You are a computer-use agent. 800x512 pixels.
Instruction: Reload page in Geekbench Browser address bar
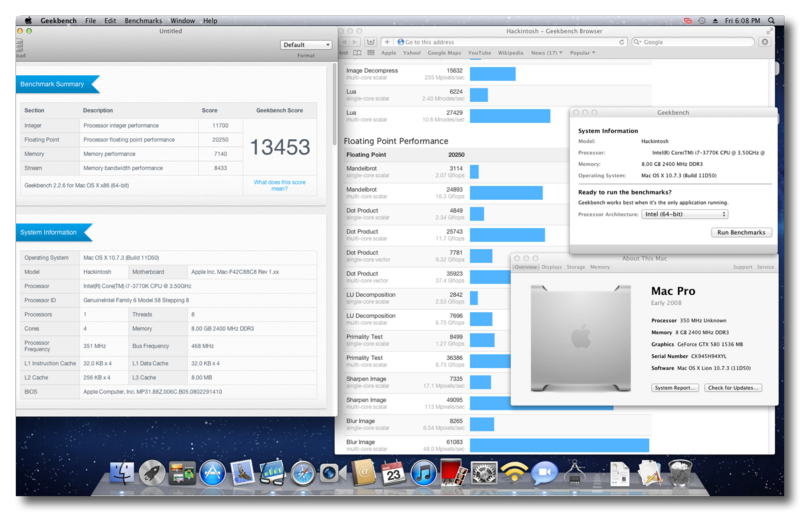coord(621,42)
